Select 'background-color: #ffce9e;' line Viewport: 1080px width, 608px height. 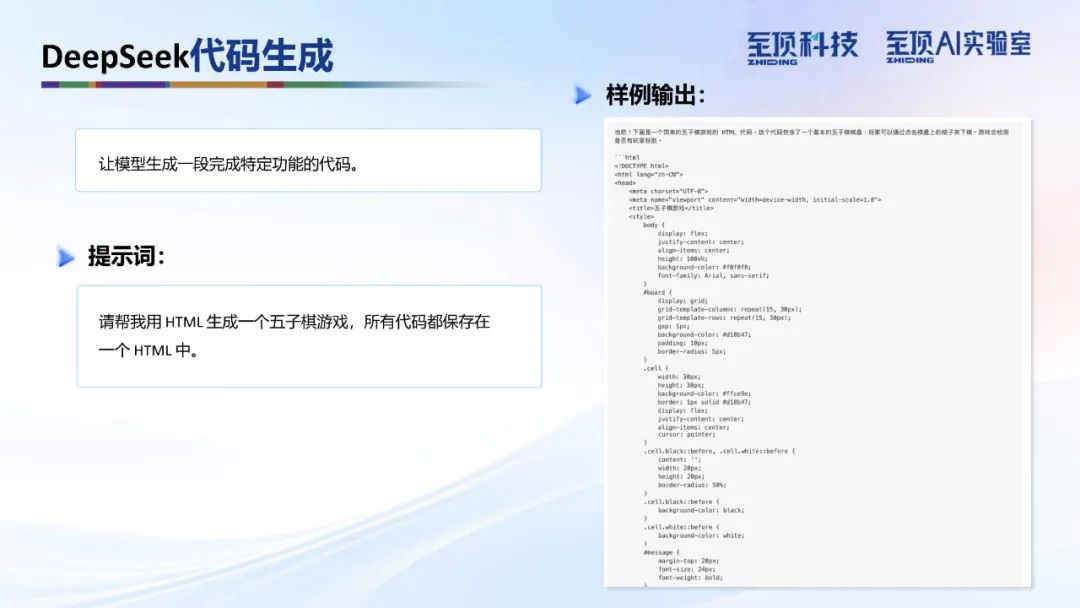click(x=704, y=394)
